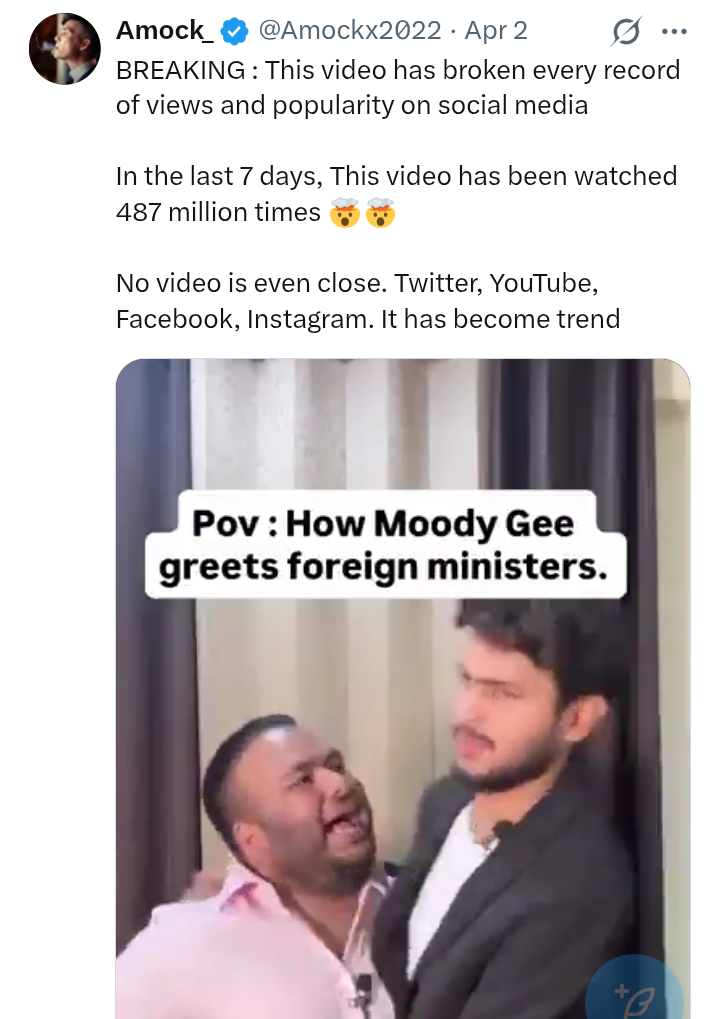719x1019 pixels.
Task: Click the blue verified badge
Action: 234,32
